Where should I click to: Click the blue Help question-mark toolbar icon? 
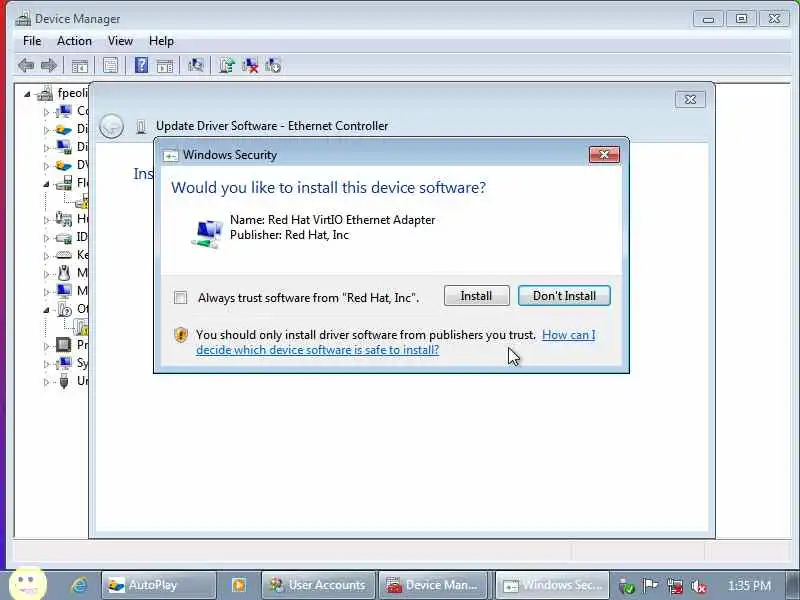pos(141,65)
